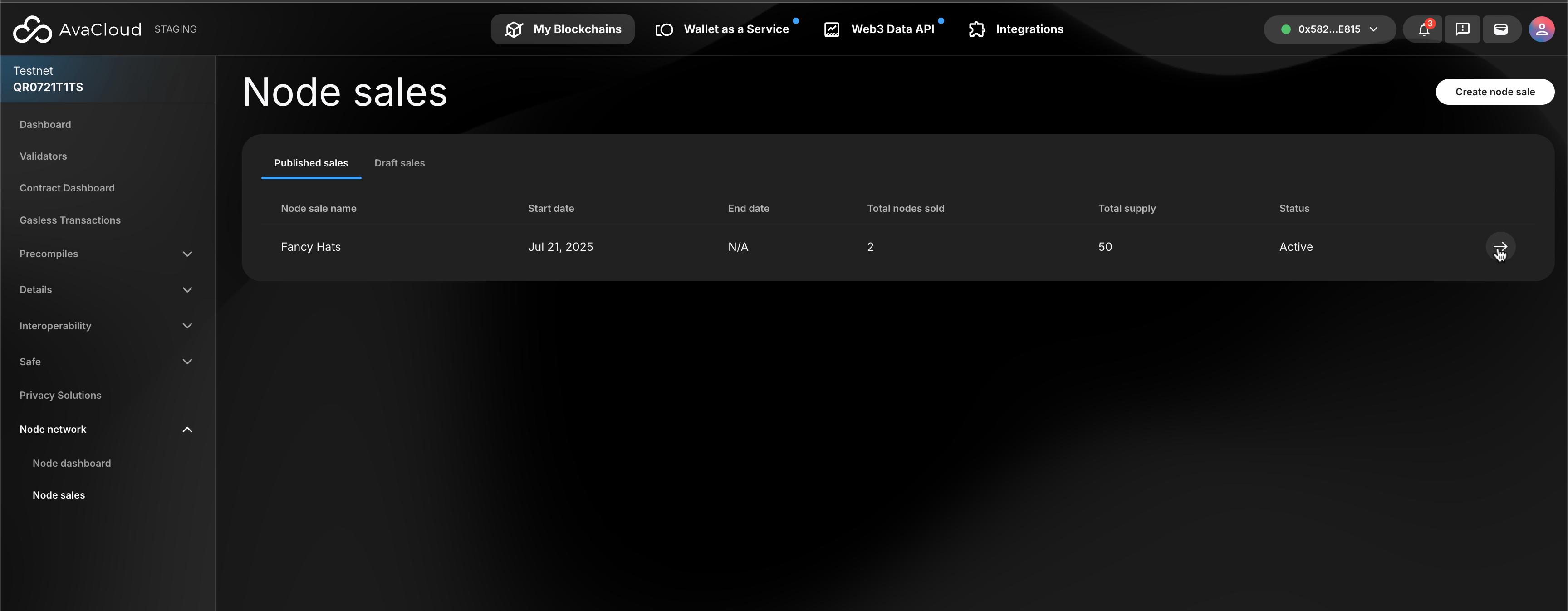Viewport: 1568px width, 611px height.
Task: Go to Node dashboard in sidebar
Action: [x=72, y=463]
